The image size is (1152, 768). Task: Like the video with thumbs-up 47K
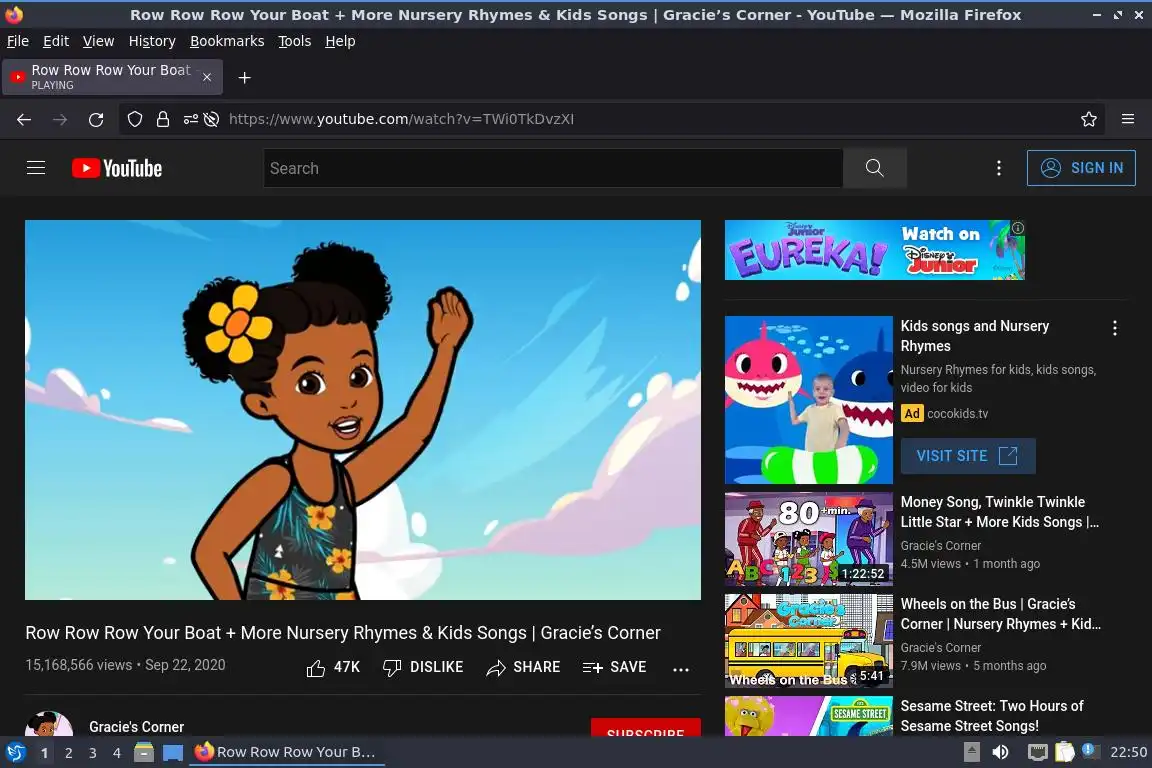pos(333,667)
